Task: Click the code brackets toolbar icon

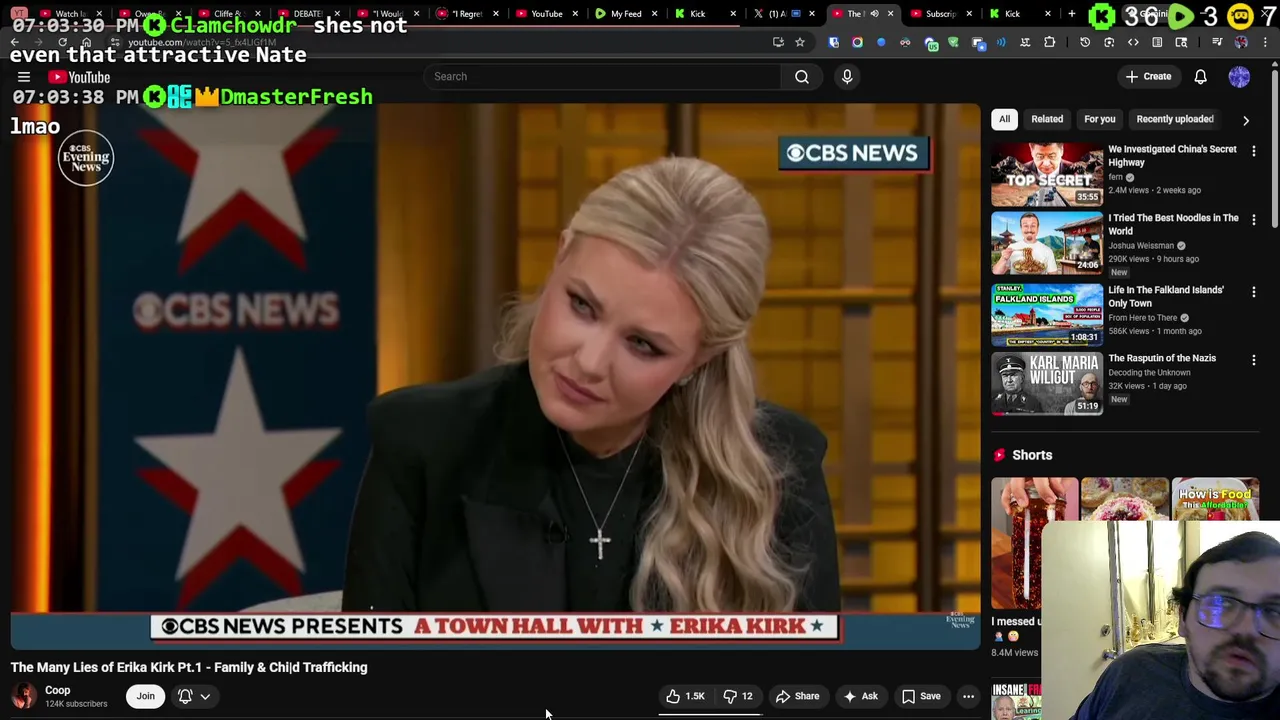Action: pyautogui.click(x=1133, y=42)
